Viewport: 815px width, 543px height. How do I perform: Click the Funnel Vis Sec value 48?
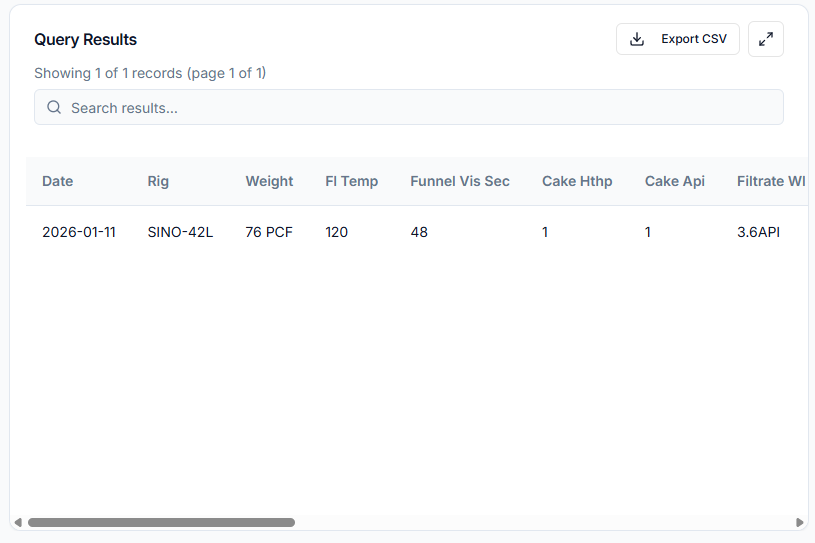pos(419,232)
